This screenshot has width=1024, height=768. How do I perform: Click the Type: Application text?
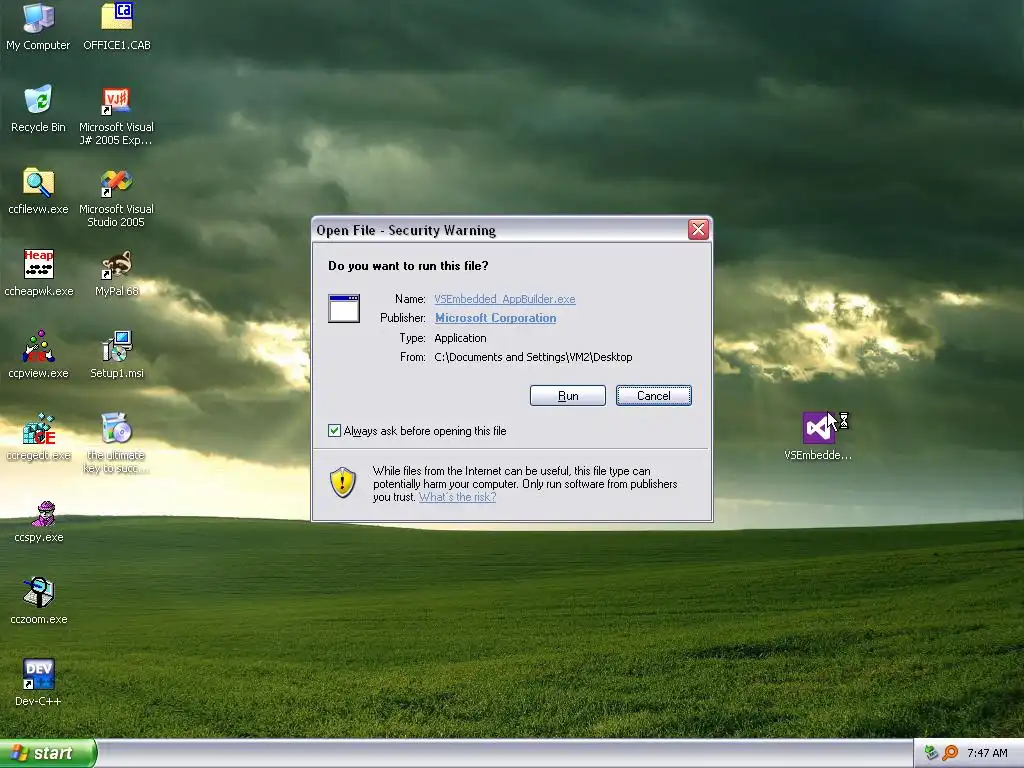(x=443, y=338)
